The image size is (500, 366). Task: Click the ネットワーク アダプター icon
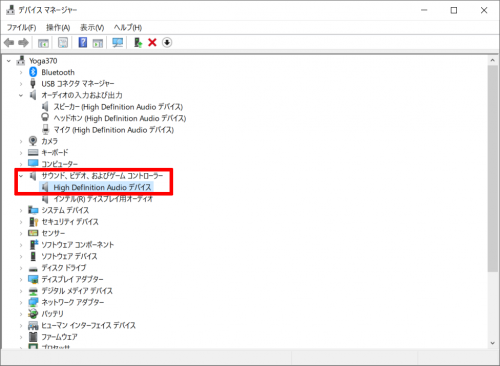click(33, 302)
